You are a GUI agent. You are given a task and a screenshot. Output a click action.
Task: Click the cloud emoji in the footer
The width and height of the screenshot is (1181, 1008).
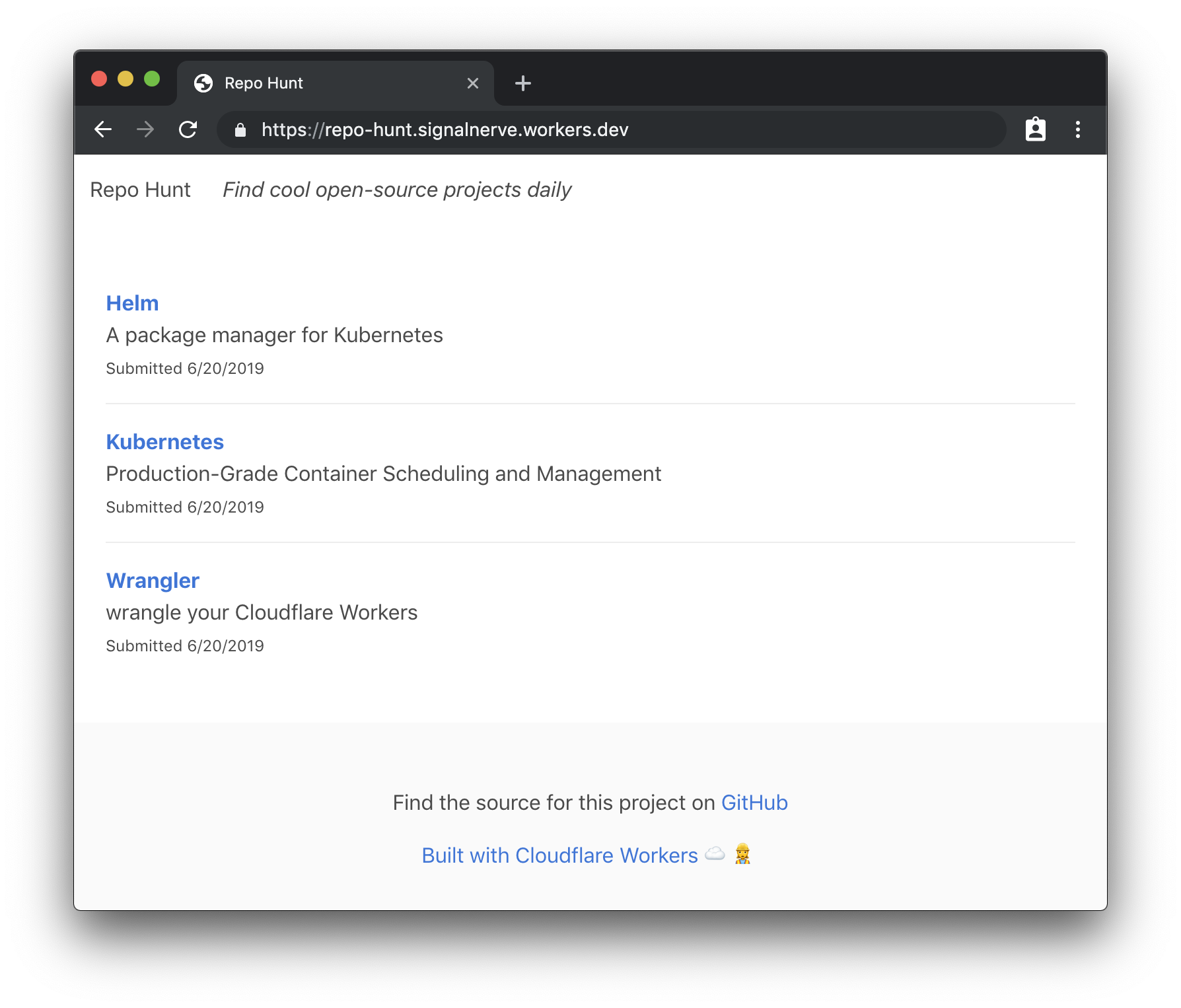coord(715,854)
